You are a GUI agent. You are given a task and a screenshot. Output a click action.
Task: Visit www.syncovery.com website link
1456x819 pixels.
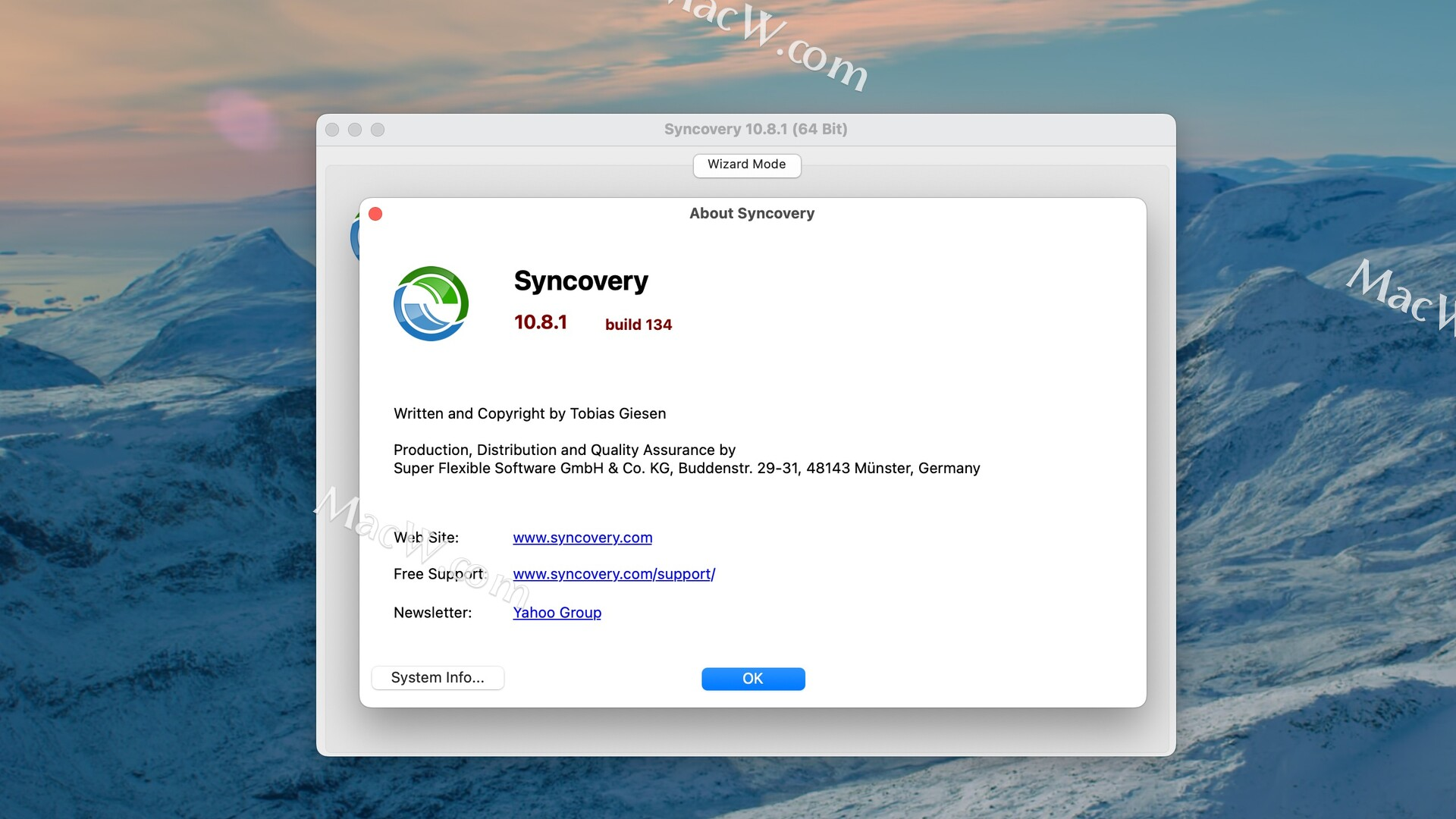tap(582, 537)
